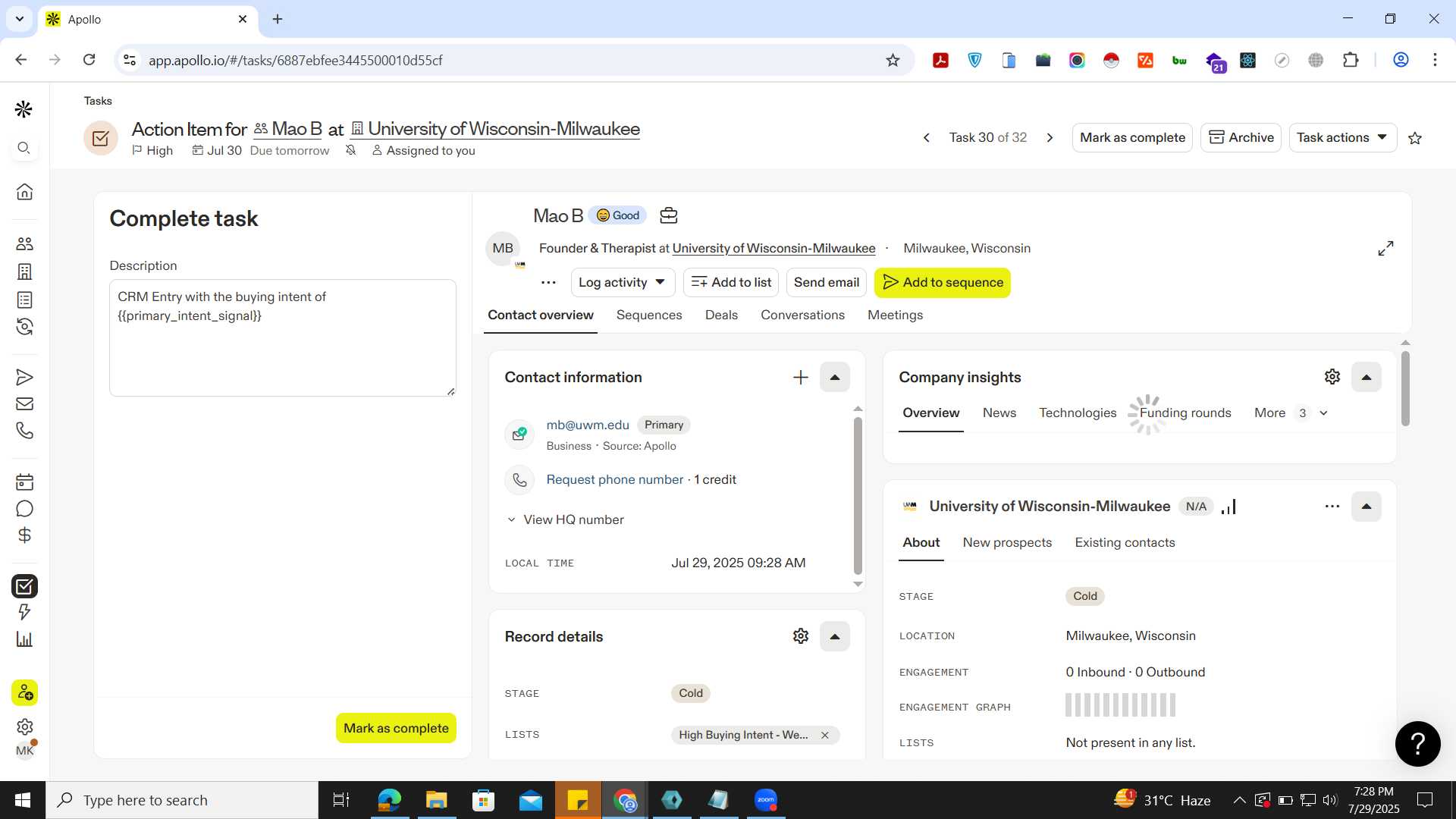Collapse the Contact information section
The width and height of the screenshot is (1456, 819).
pos(835,377)
